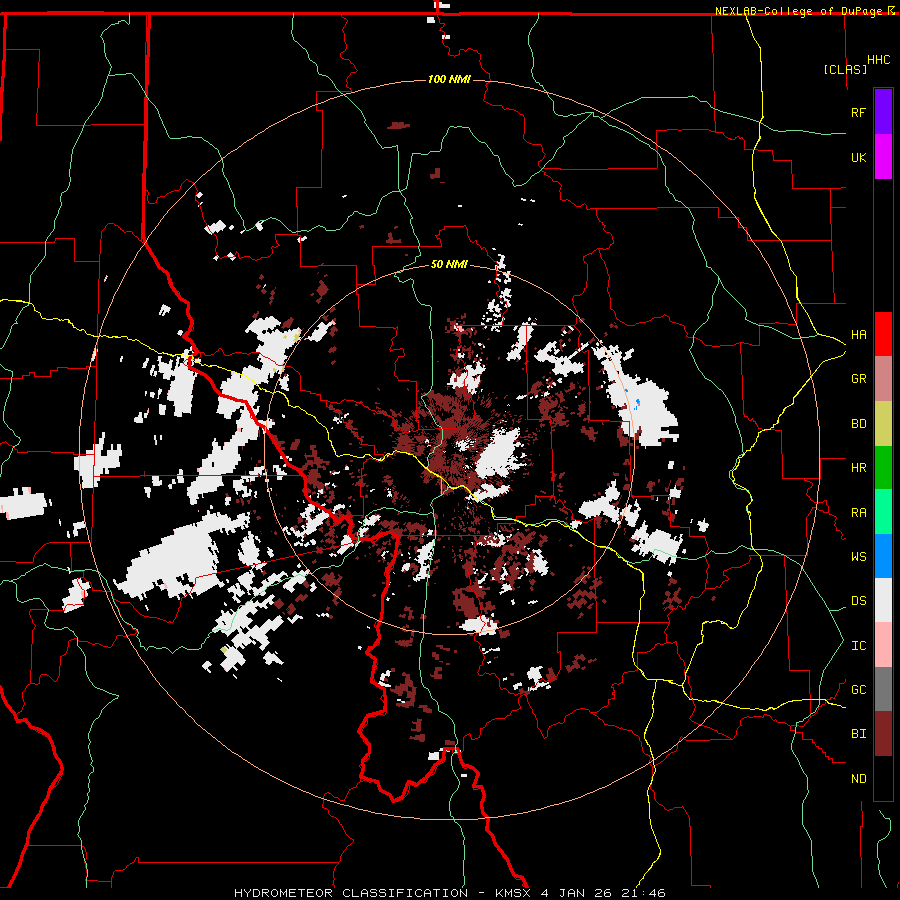Image resolution: width=900 pixels, height=900 pixels.
Task: Select the GC gray legend swatch
Action: [883, 689]
